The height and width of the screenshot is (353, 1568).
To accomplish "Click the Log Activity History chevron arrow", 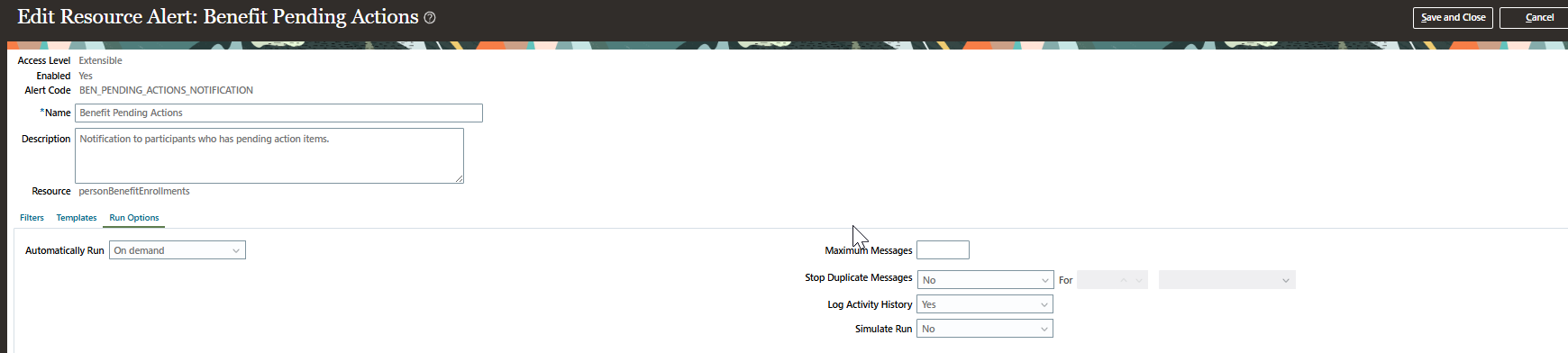I will point(1044,304).
